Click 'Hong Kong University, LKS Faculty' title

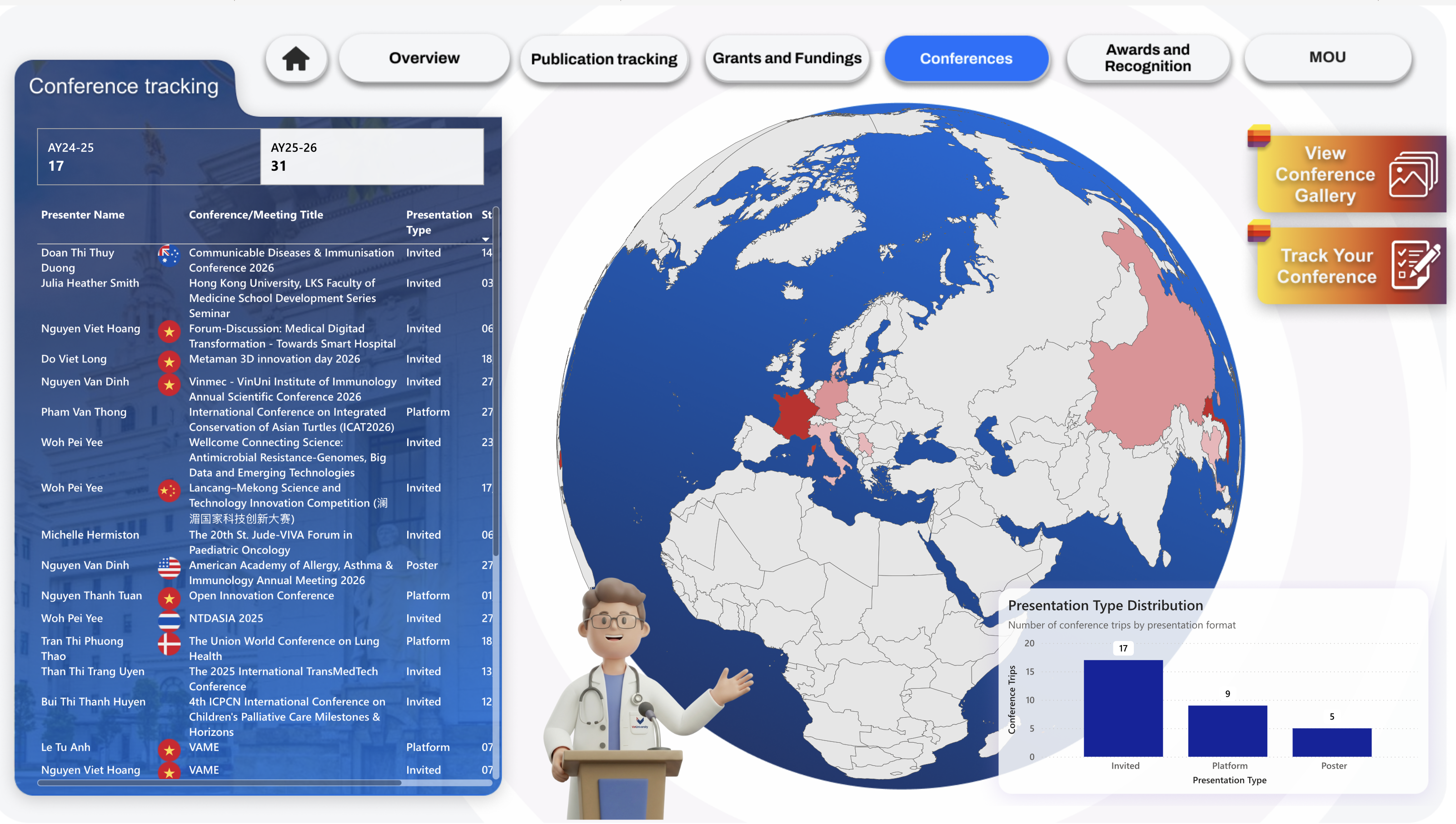click(283, 298)
